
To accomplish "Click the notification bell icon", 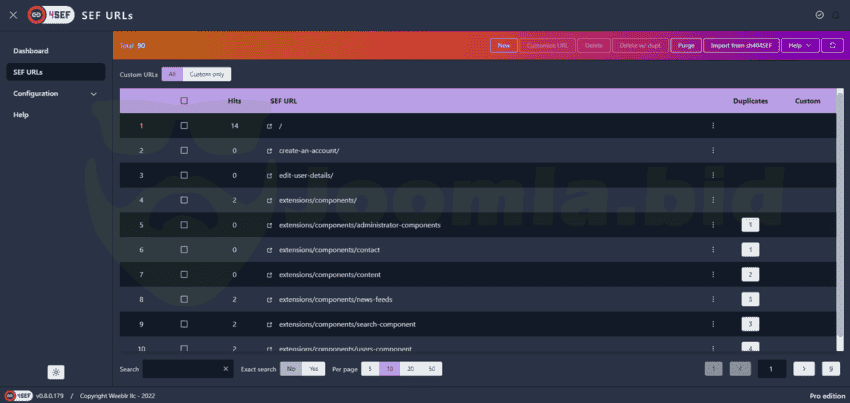I will coord(836,15).
